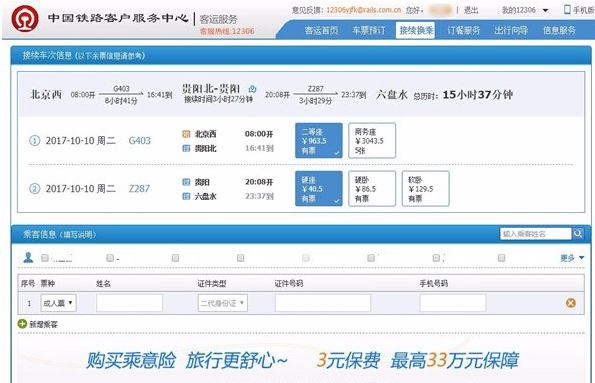
Task: Open the 订餐服务 tab
Action: tap(464, 30)
